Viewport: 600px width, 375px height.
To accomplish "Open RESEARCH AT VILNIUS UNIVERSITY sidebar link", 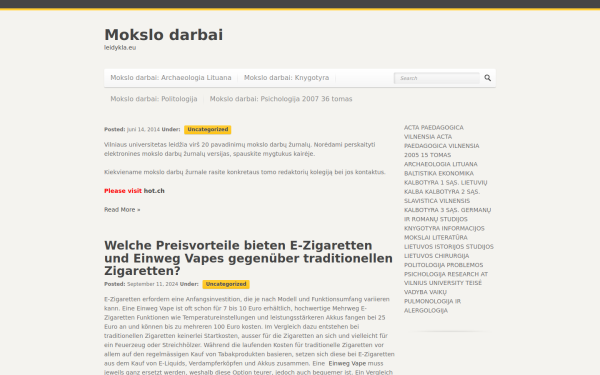I will (446, 279).
